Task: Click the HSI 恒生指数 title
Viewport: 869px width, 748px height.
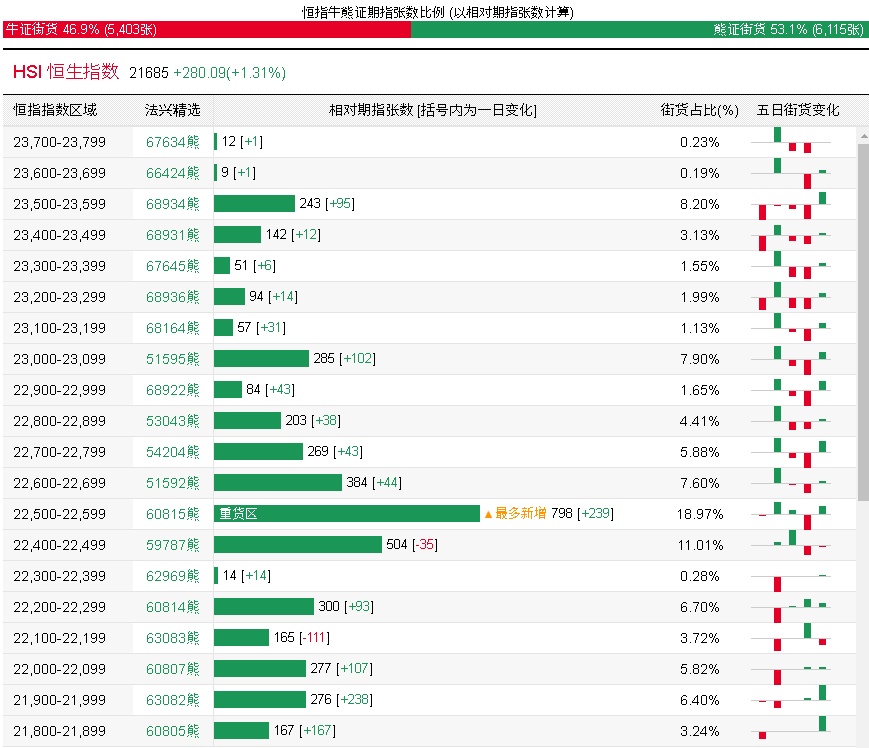Action: [x=66, y=72]
